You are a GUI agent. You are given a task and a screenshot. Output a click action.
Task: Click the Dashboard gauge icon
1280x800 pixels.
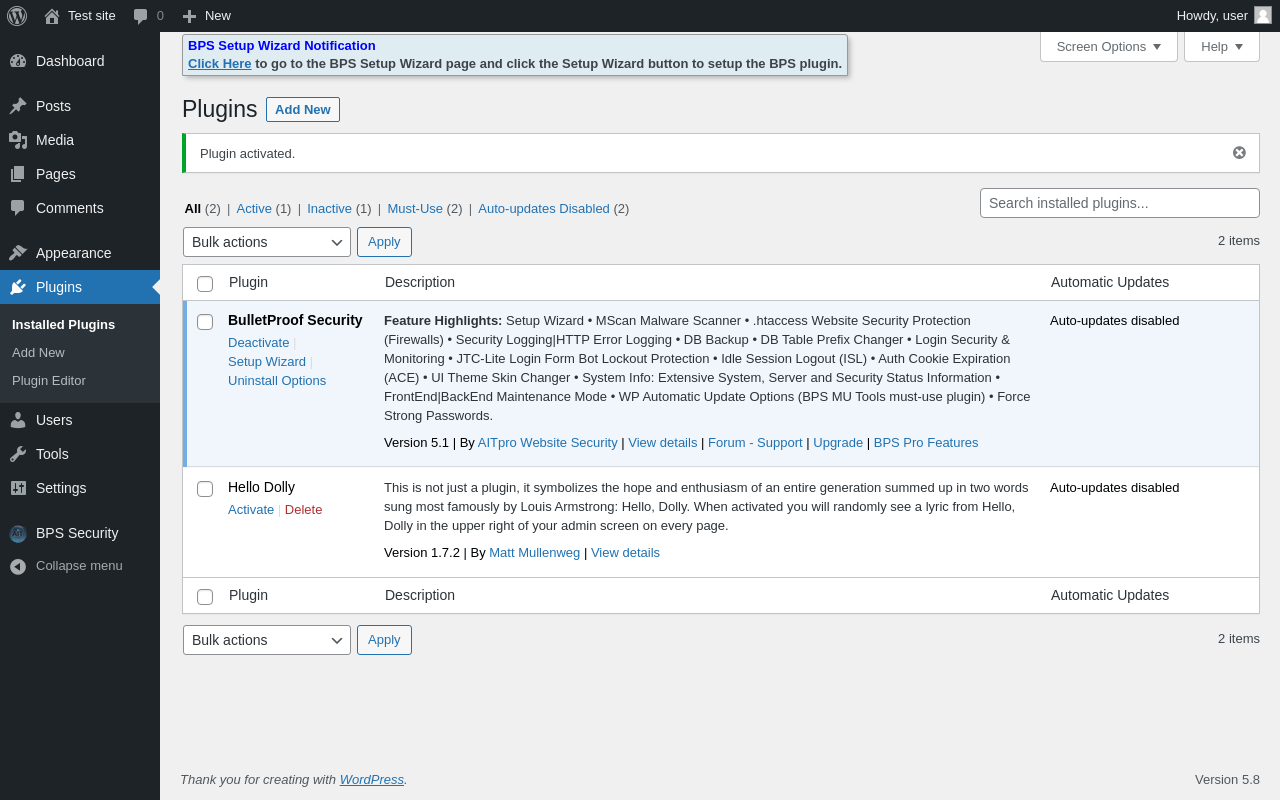point(18,61)
